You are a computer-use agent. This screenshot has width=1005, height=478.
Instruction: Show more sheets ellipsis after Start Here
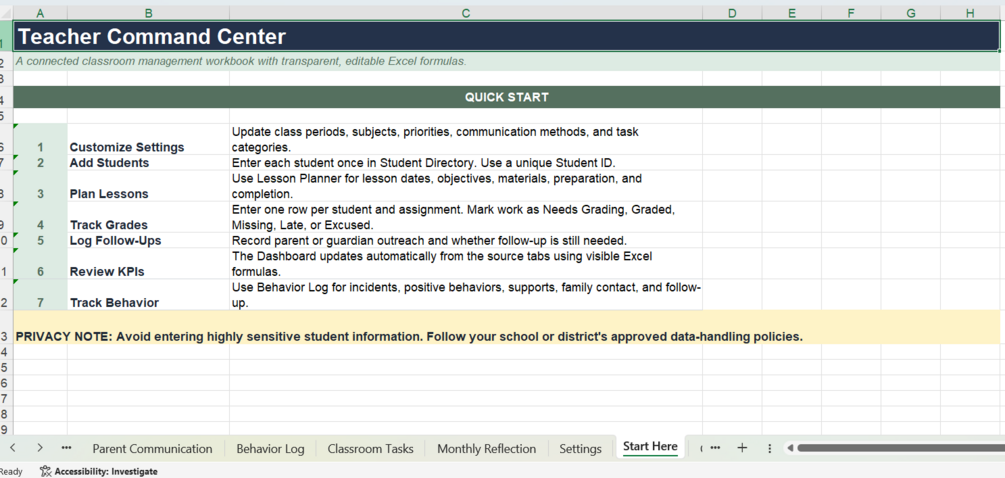715,448
